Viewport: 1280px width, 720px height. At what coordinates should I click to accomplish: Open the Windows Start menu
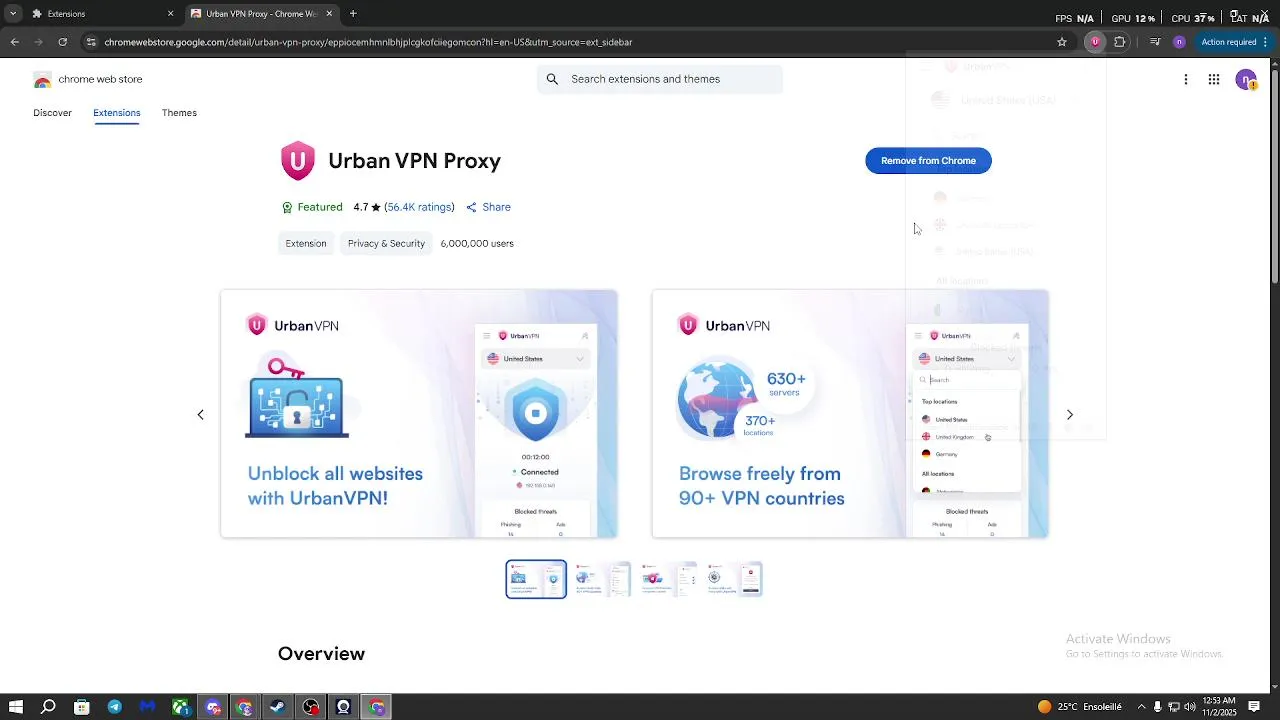click(15, 707)
